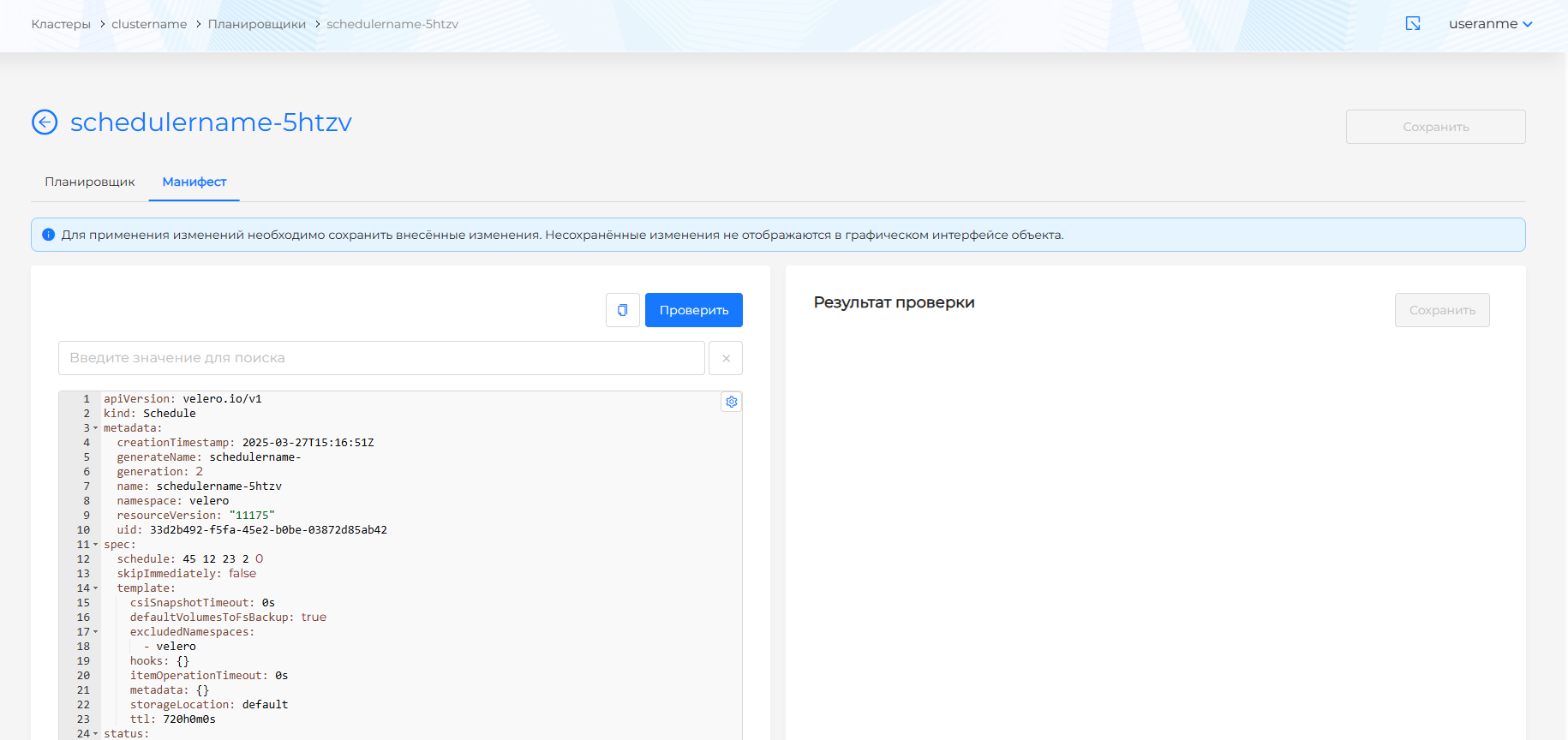Click the blue info icon in the banner
1568x740 pixels.
click(x=49, y=235)
